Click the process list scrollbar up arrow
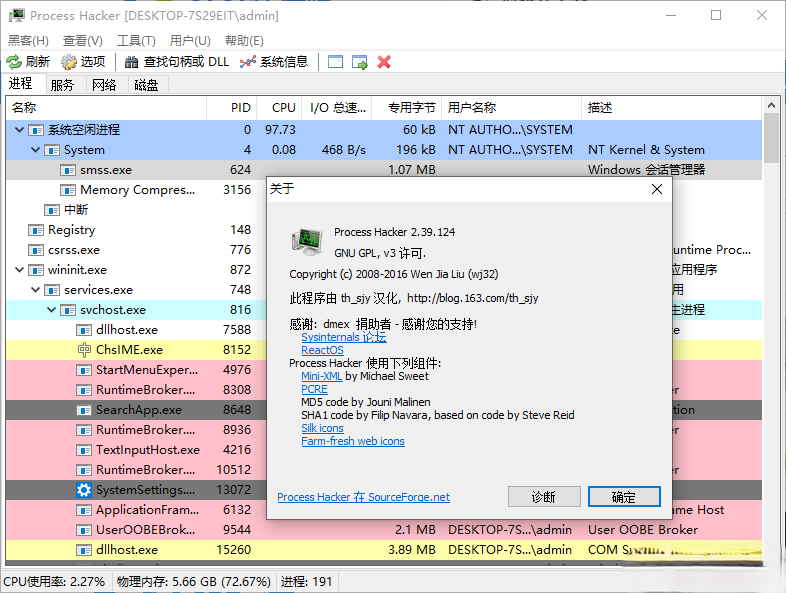Screen dimensions: 786x593 click(x=771, y=105)
